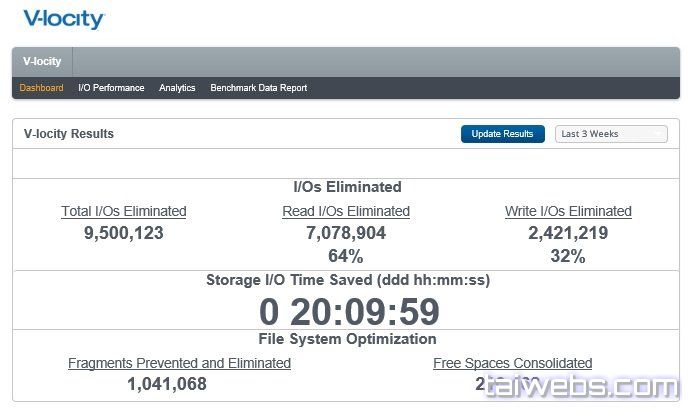Select the 1,041,068 fragments value
This screenshot has height=414, width=692.
click(x=167, y=384)
